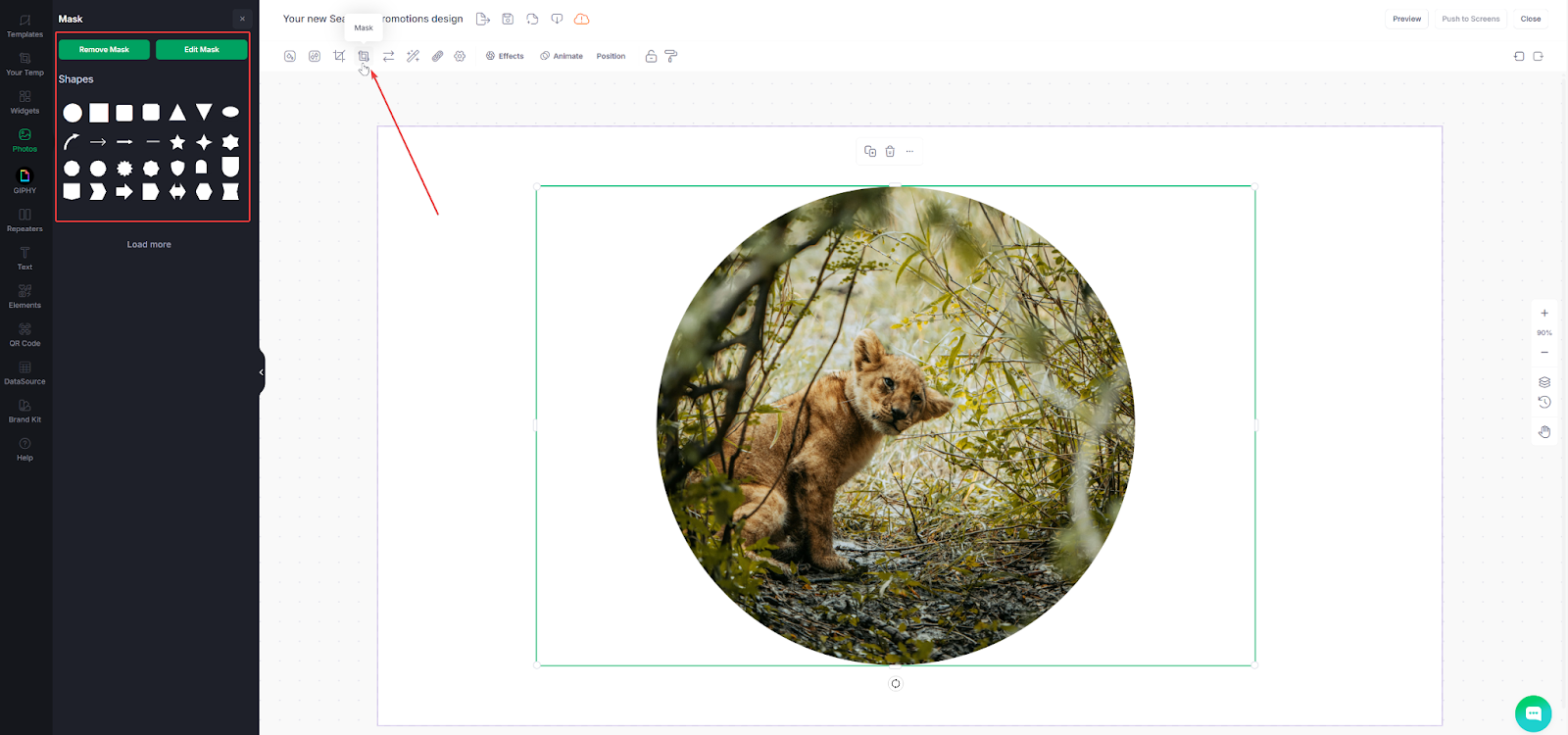Open the Crop tool
1568x735 pixels.
pos(339,56)
